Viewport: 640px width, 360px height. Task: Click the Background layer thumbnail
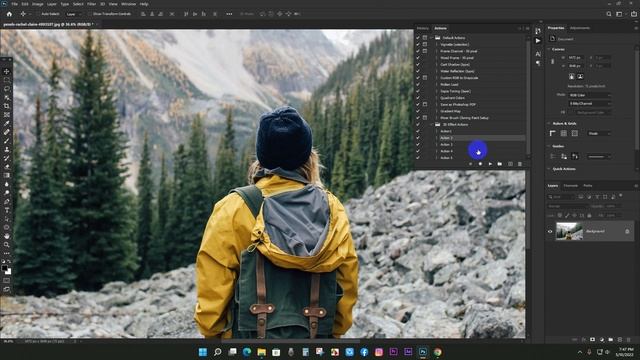click(x=569, y=231)
